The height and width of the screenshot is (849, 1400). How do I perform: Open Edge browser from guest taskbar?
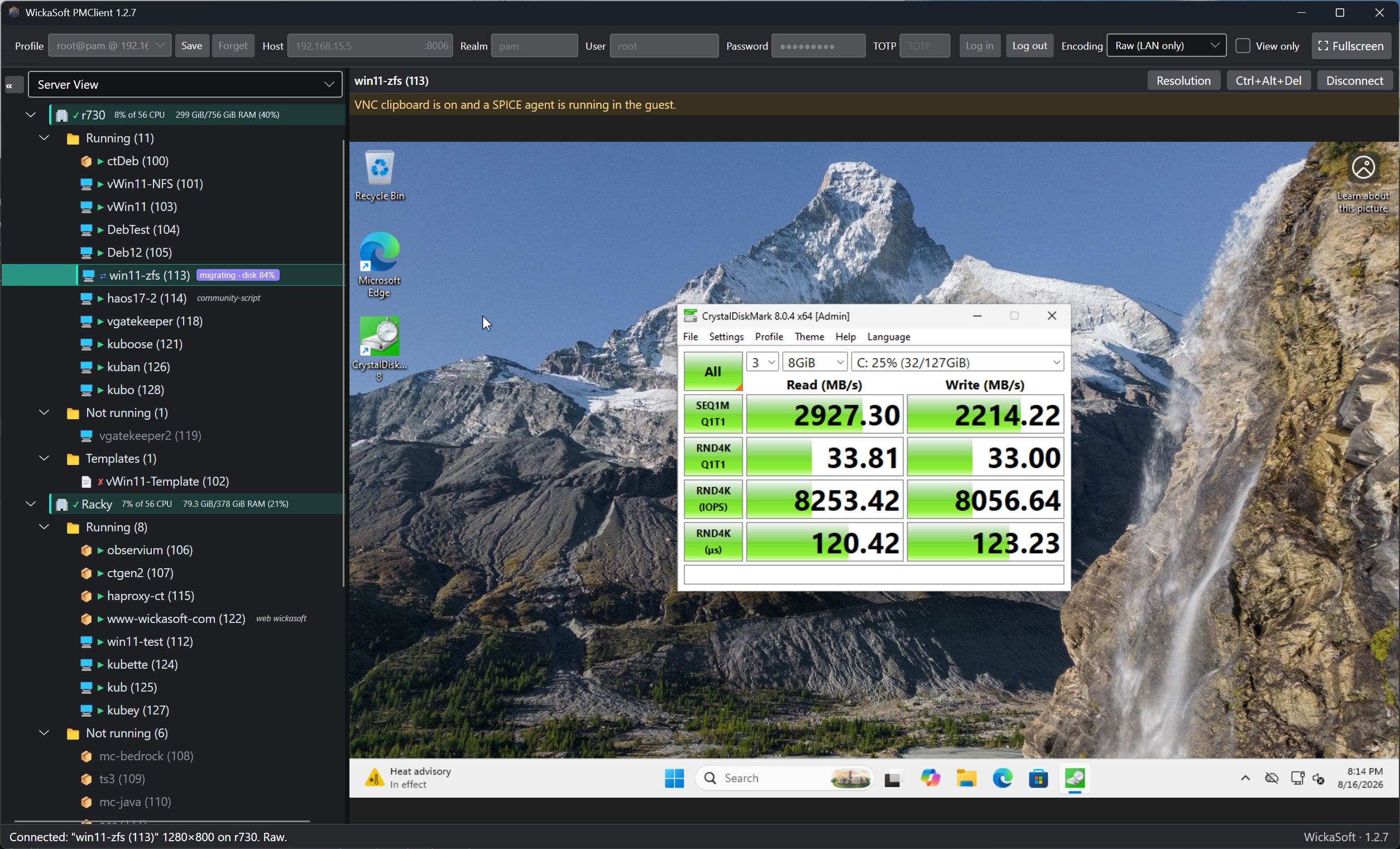click(1003, 778)
